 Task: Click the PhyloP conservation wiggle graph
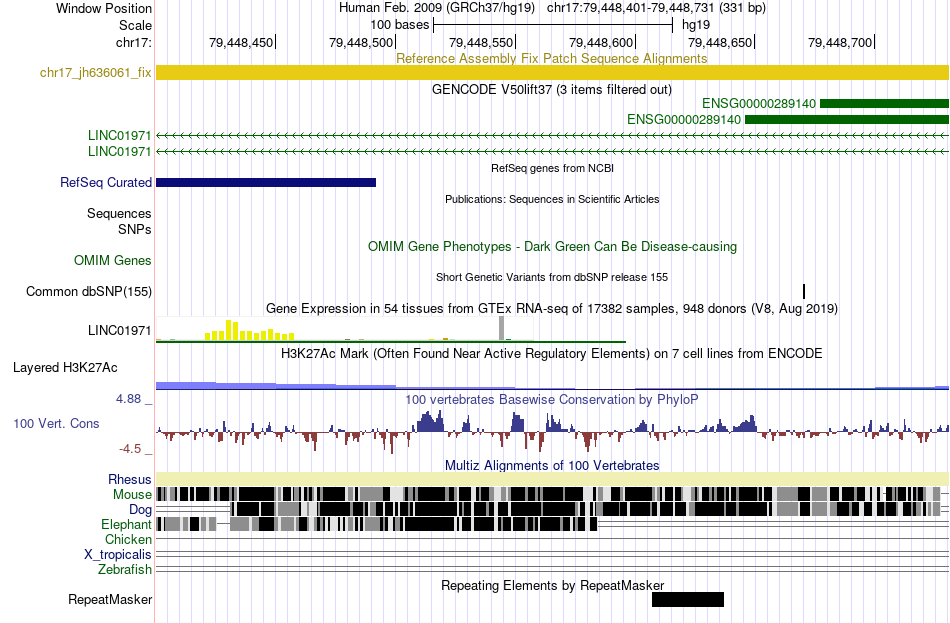(552, 431)
